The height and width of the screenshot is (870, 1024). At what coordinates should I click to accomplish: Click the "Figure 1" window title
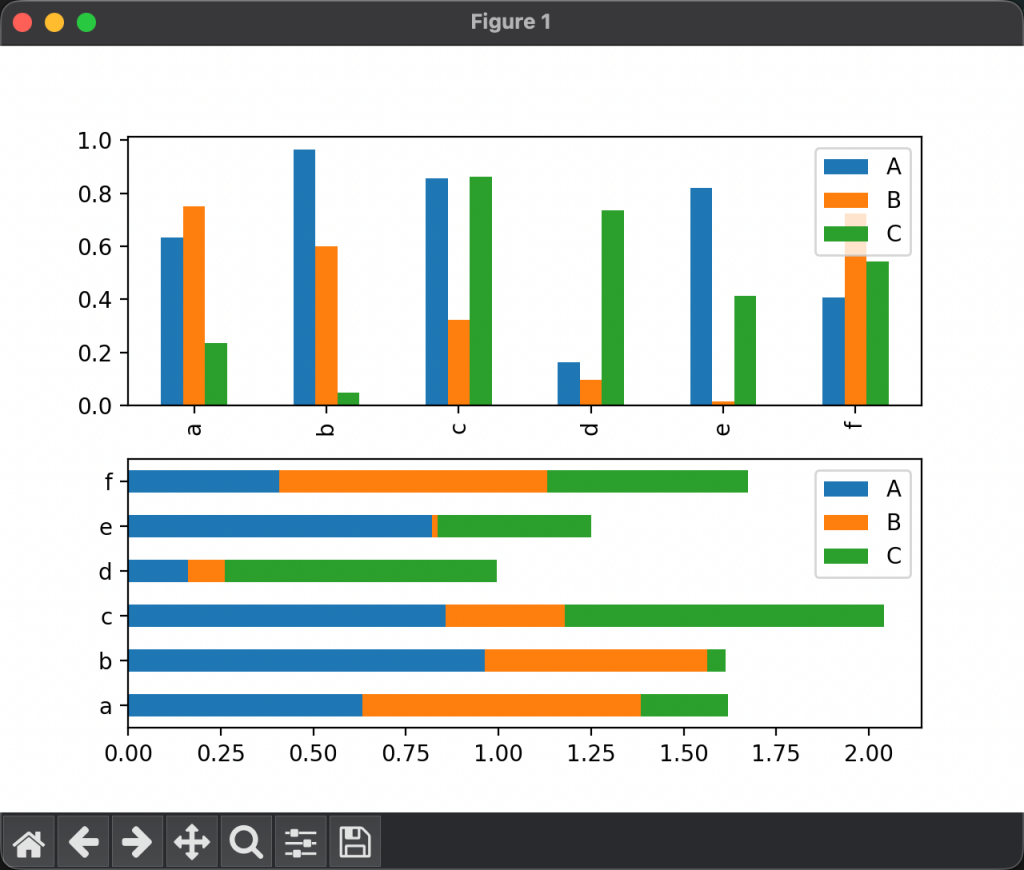[x=511, y=22]
